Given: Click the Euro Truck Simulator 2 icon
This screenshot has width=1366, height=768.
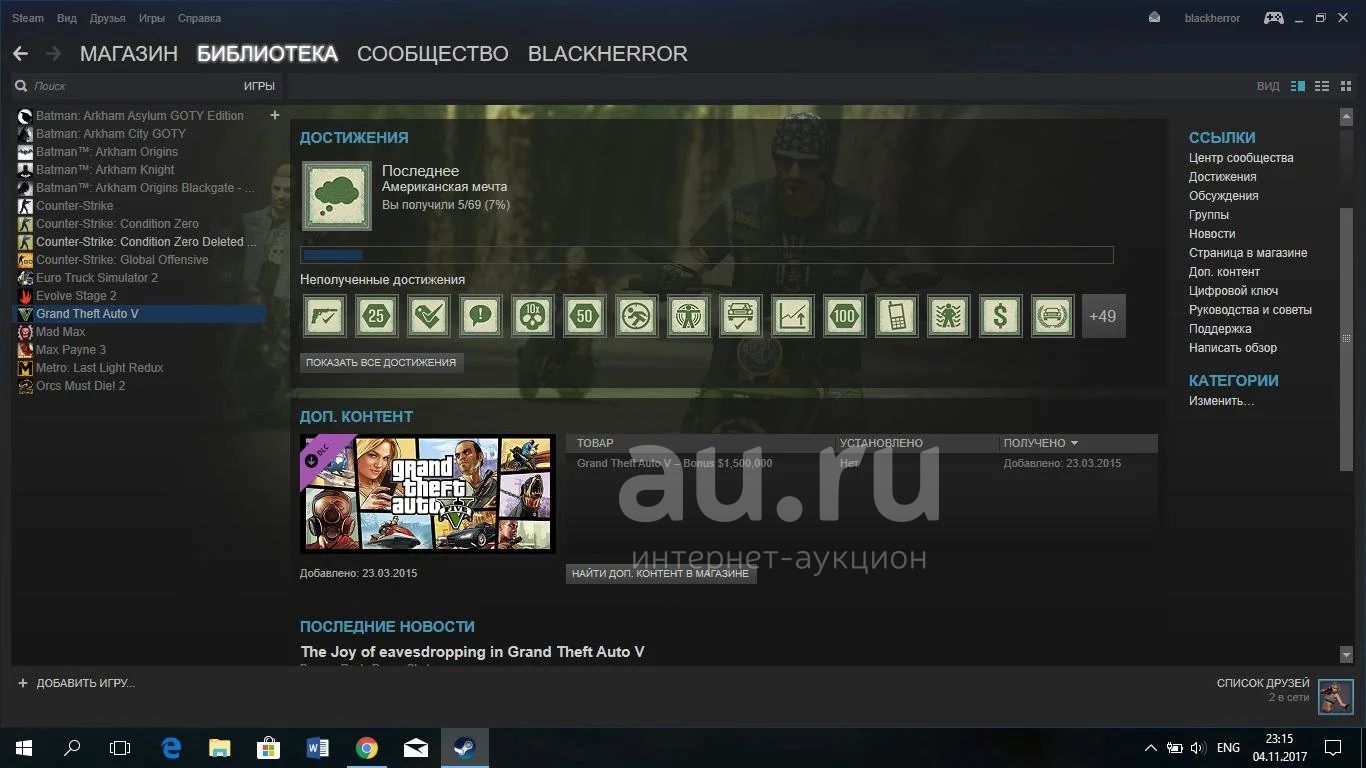Looking at the screenshot, I should tap(26, 278).
